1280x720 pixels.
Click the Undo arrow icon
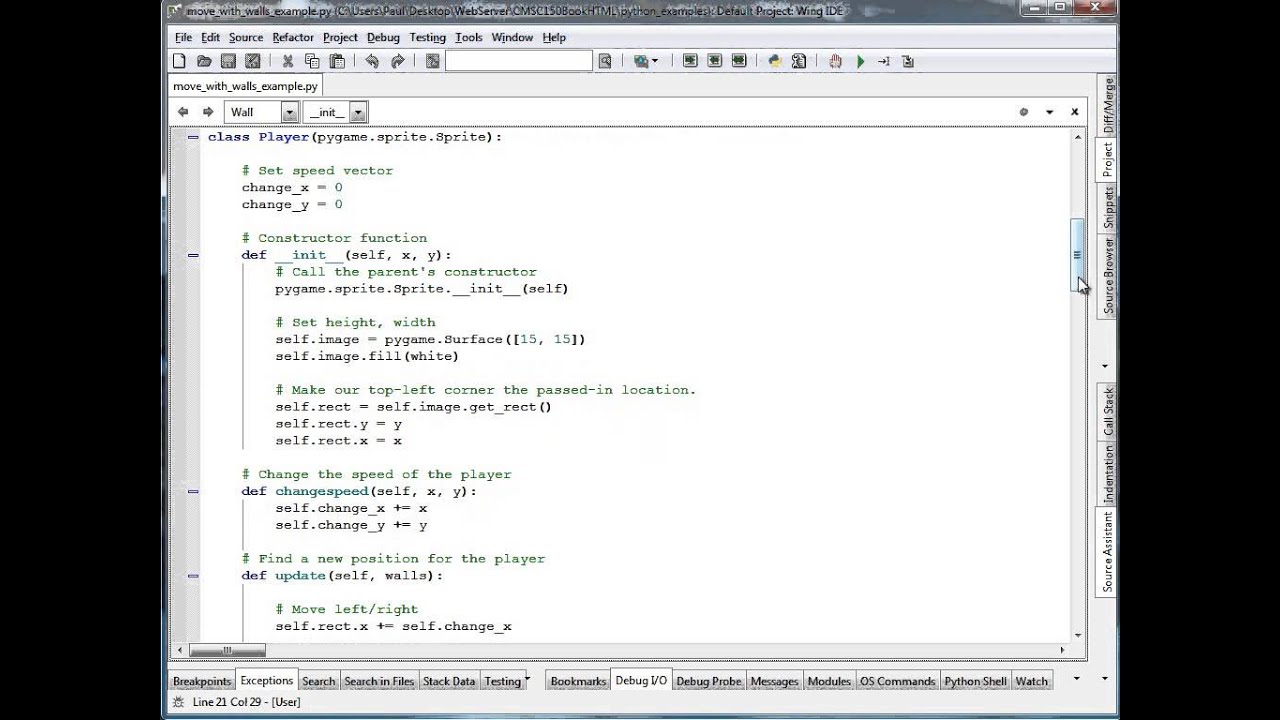click(x=372, y=61)
